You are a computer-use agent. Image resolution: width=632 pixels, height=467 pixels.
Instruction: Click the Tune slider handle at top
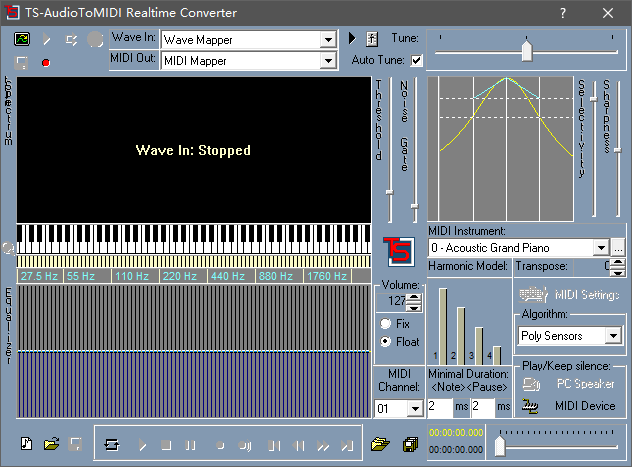pos(526,50)
